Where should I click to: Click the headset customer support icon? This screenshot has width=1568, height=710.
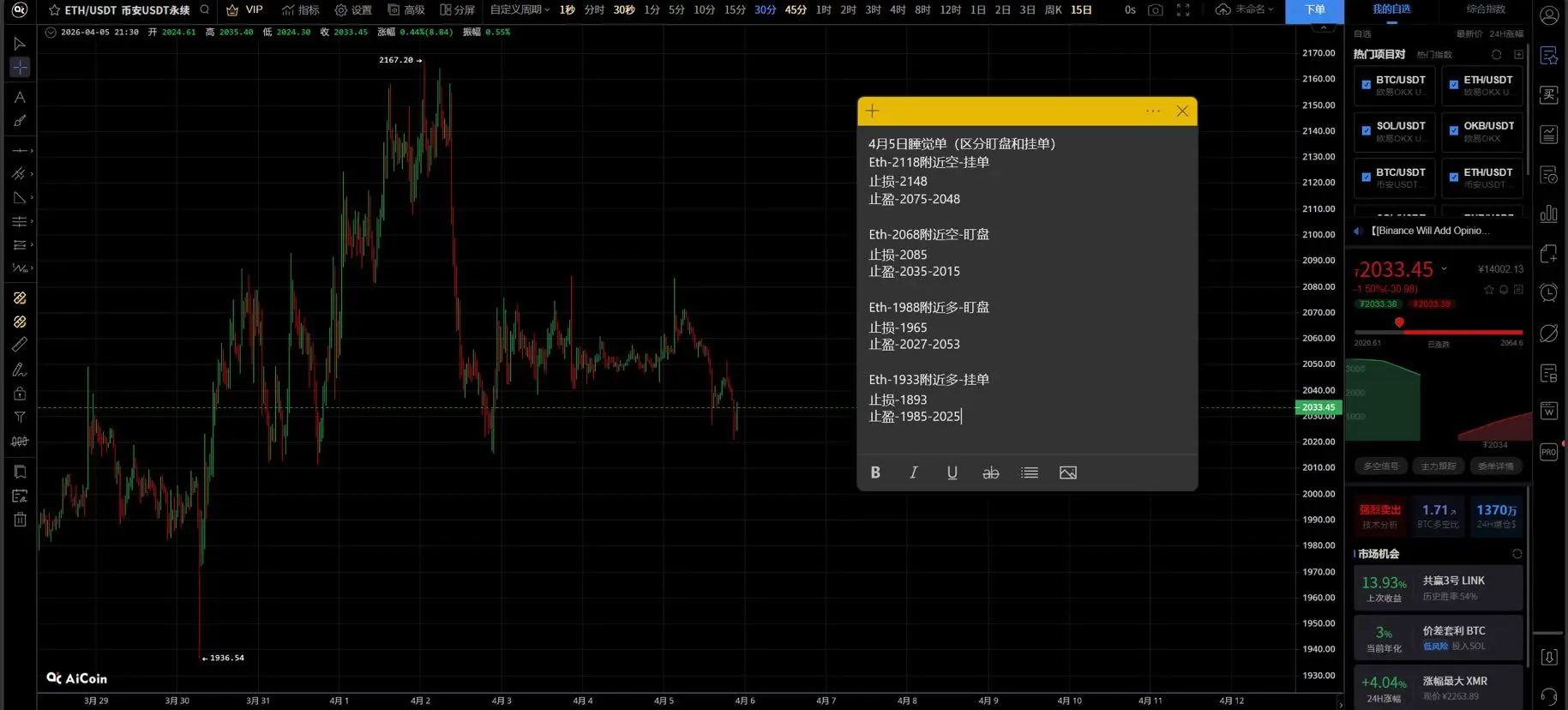tap(1549, 696)
